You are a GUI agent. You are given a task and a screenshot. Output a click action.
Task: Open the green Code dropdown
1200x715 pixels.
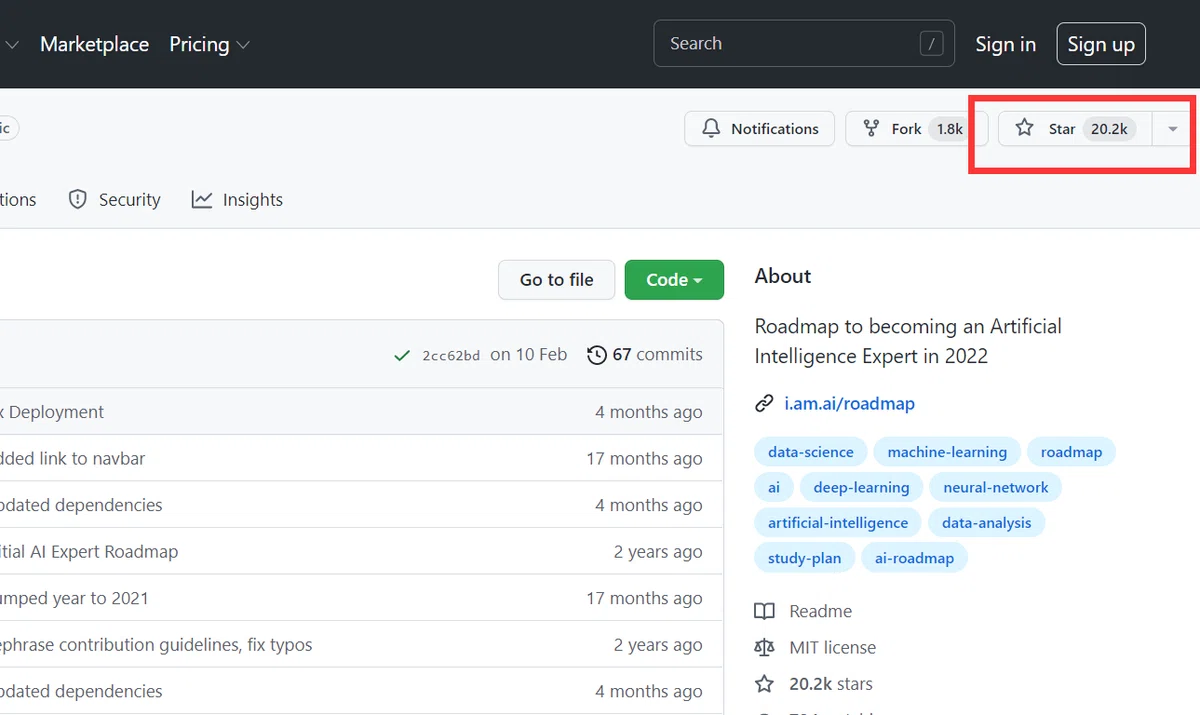[x=674, y=280]
